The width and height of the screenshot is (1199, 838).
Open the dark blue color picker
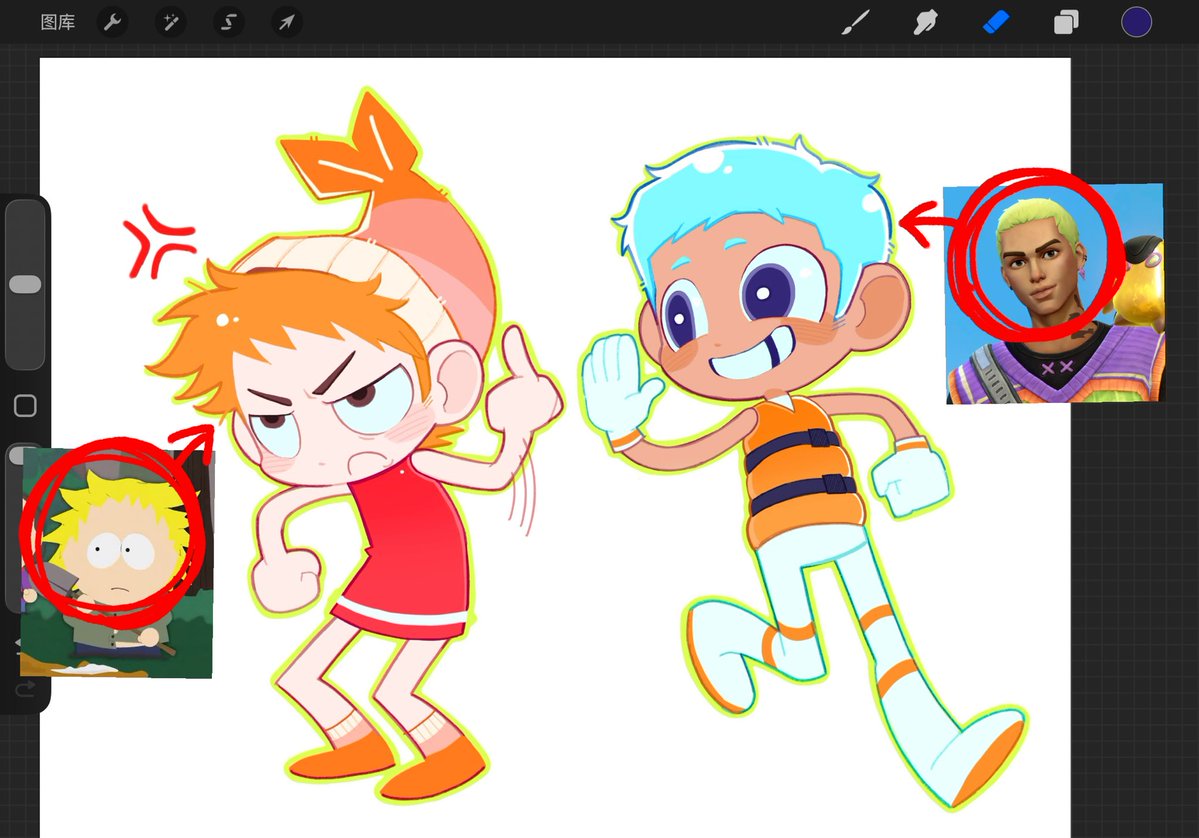pos(1136,22)
